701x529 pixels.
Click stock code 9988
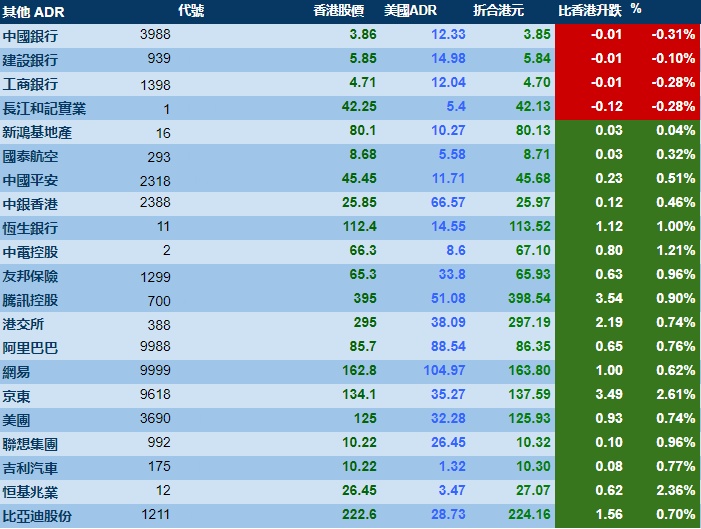click(x=155, y=347)
